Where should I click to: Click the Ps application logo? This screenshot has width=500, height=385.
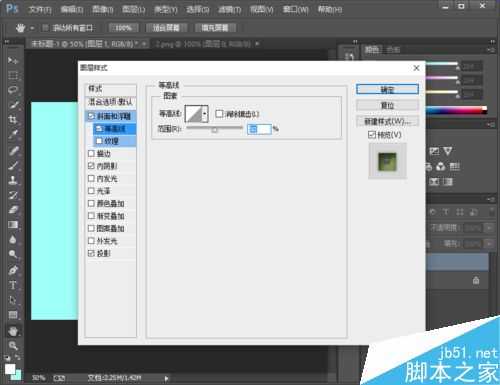click(x=12, y=8)
